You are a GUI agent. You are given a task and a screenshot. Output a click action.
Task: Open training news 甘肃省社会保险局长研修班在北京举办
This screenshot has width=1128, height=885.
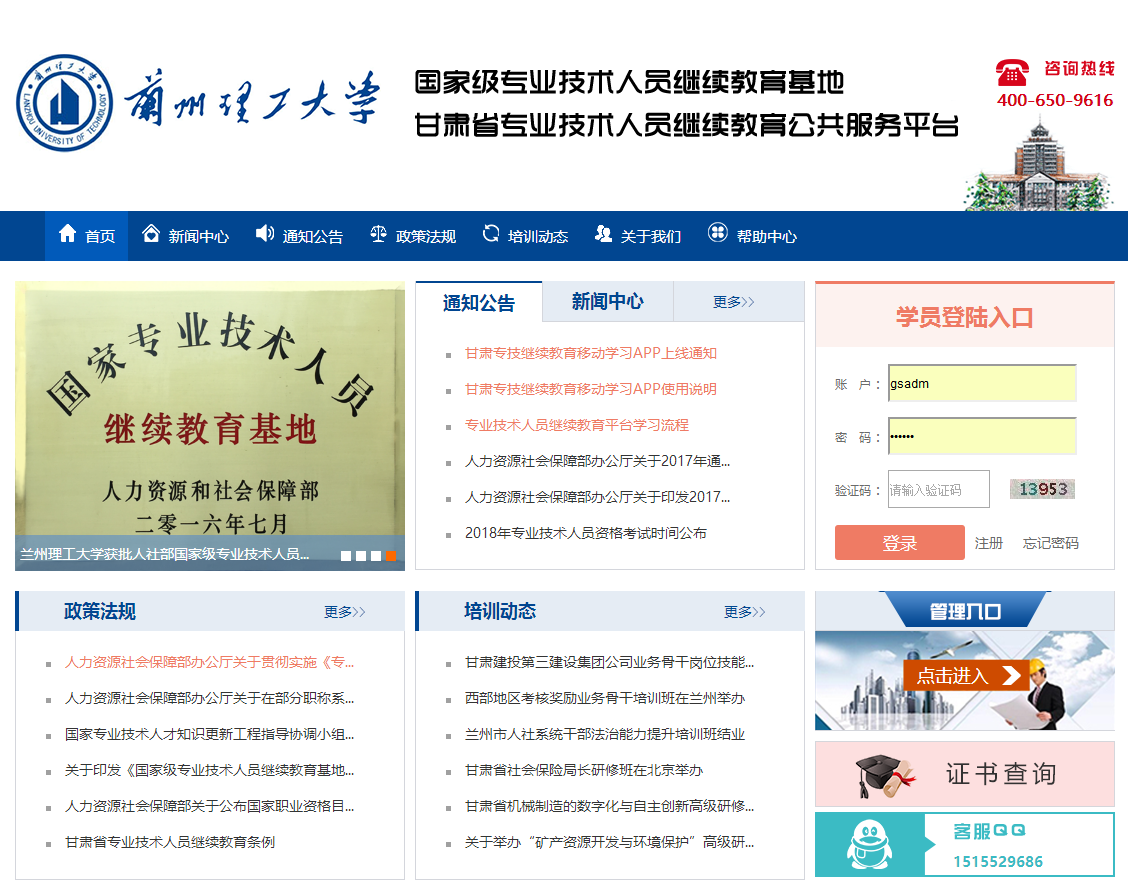click(x=583, y=771)
